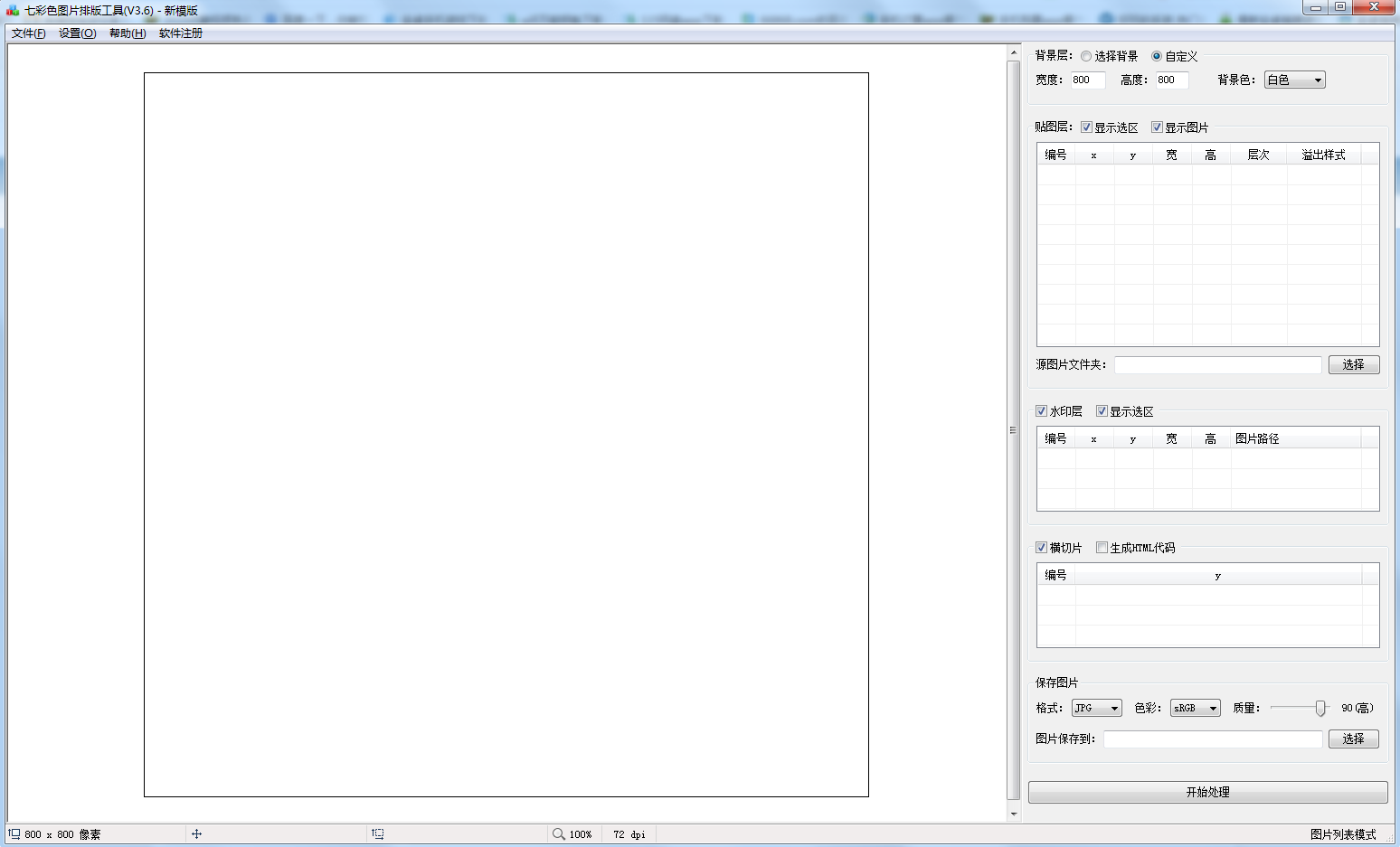
Task: Click the 高度 input field
Action: coord(1172,80)
